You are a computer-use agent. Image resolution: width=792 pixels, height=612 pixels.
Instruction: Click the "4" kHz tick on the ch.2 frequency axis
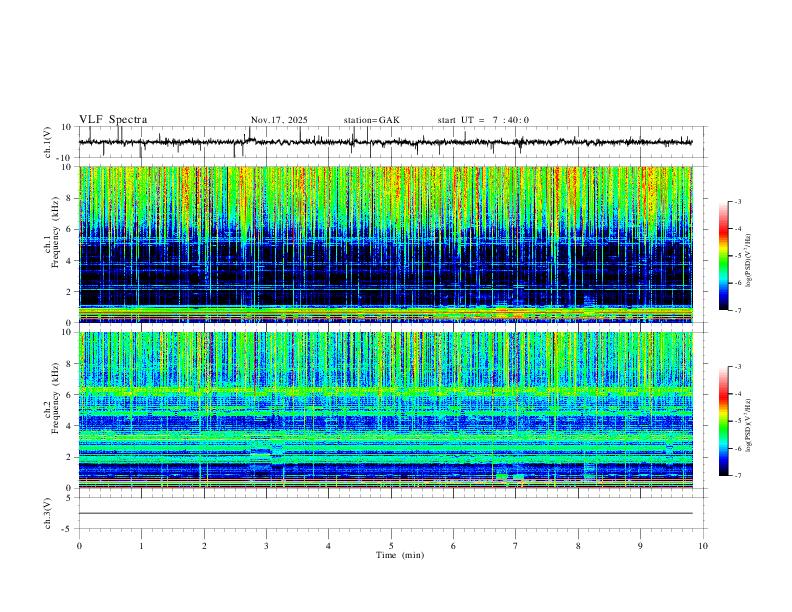pos(70,426)
